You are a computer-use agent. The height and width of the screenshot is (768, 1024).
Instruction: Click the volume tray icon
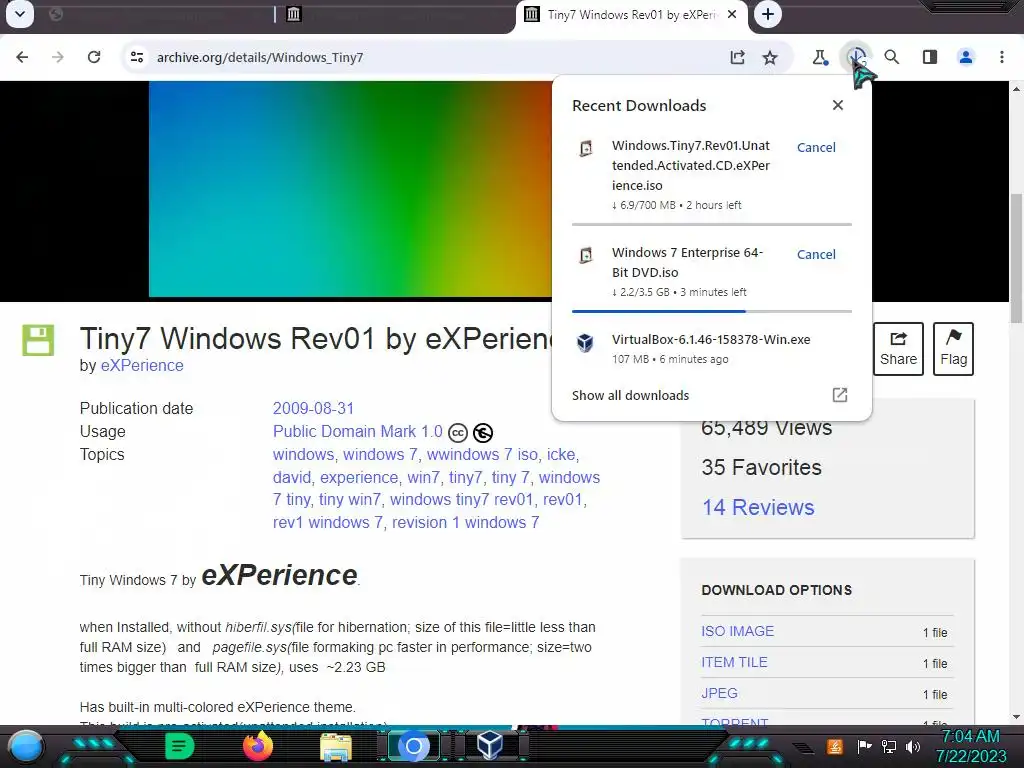[x=913, y=746]
